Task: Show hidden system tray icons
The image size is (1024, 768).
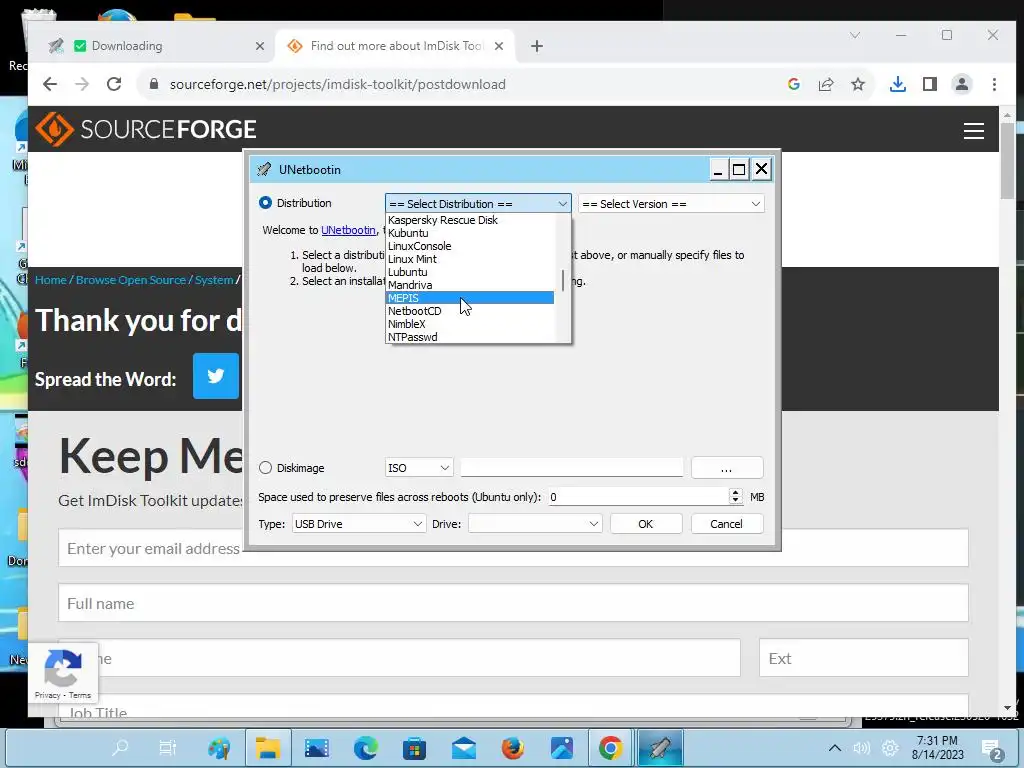Action: pos(835,748)
